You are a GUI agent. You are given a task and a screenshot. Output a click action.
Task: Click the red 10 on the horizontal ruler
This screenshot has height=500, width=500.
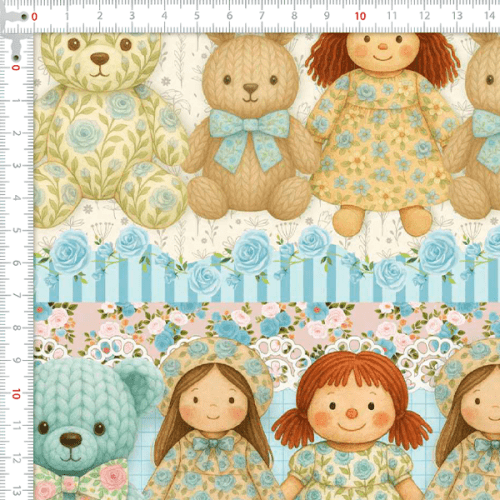click(360, 16)
